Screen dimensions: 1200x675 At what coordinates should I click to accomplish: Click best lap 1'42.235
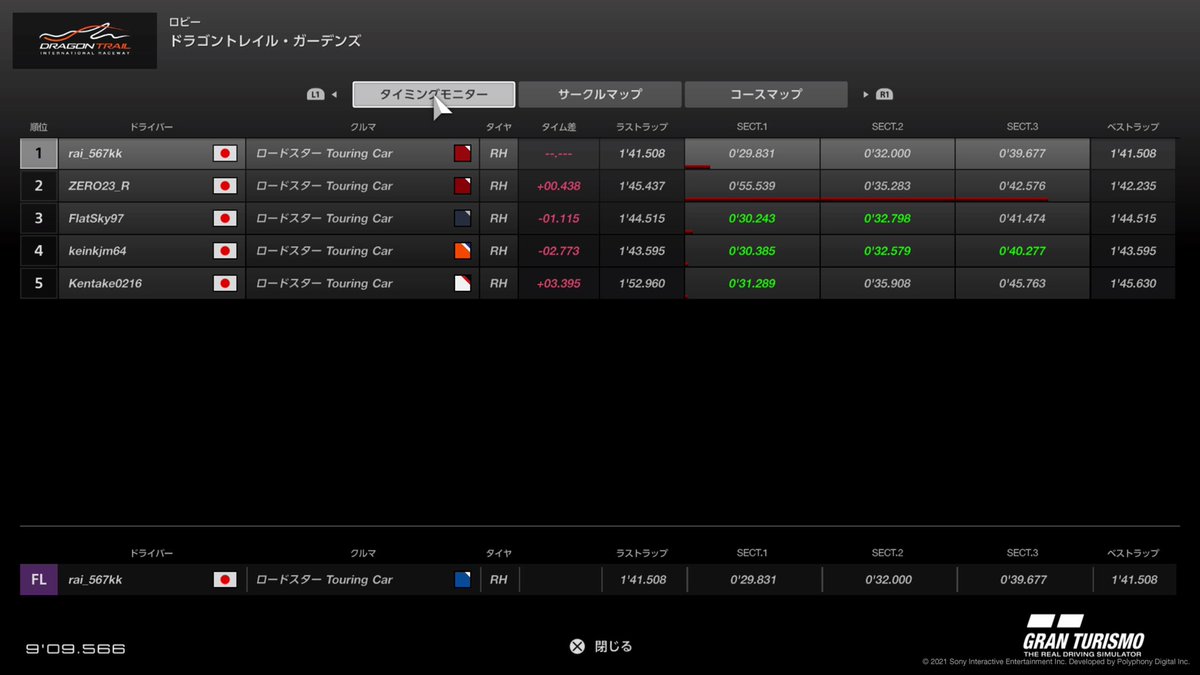(x=1132, y=186)
